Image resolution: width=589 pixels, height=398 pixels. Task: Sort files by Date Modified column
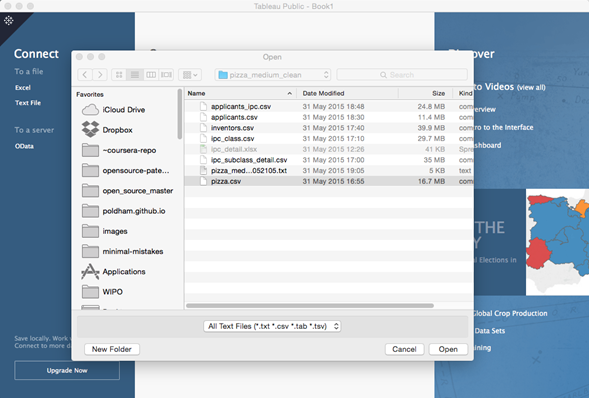pyautogui.click(x=347, y=93)
